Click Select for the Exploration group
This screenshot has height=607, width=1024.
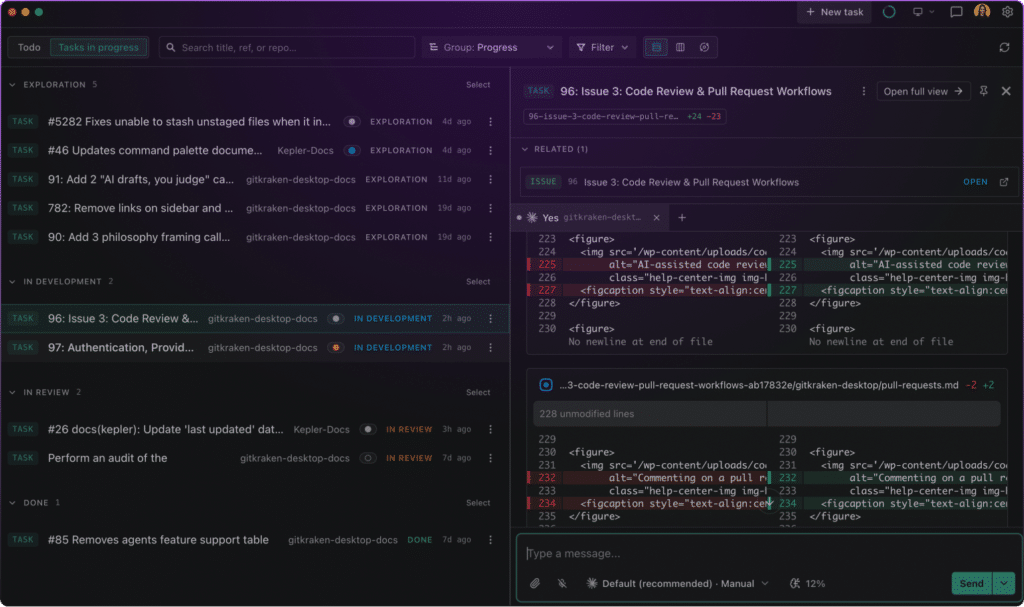click(478, 85)
